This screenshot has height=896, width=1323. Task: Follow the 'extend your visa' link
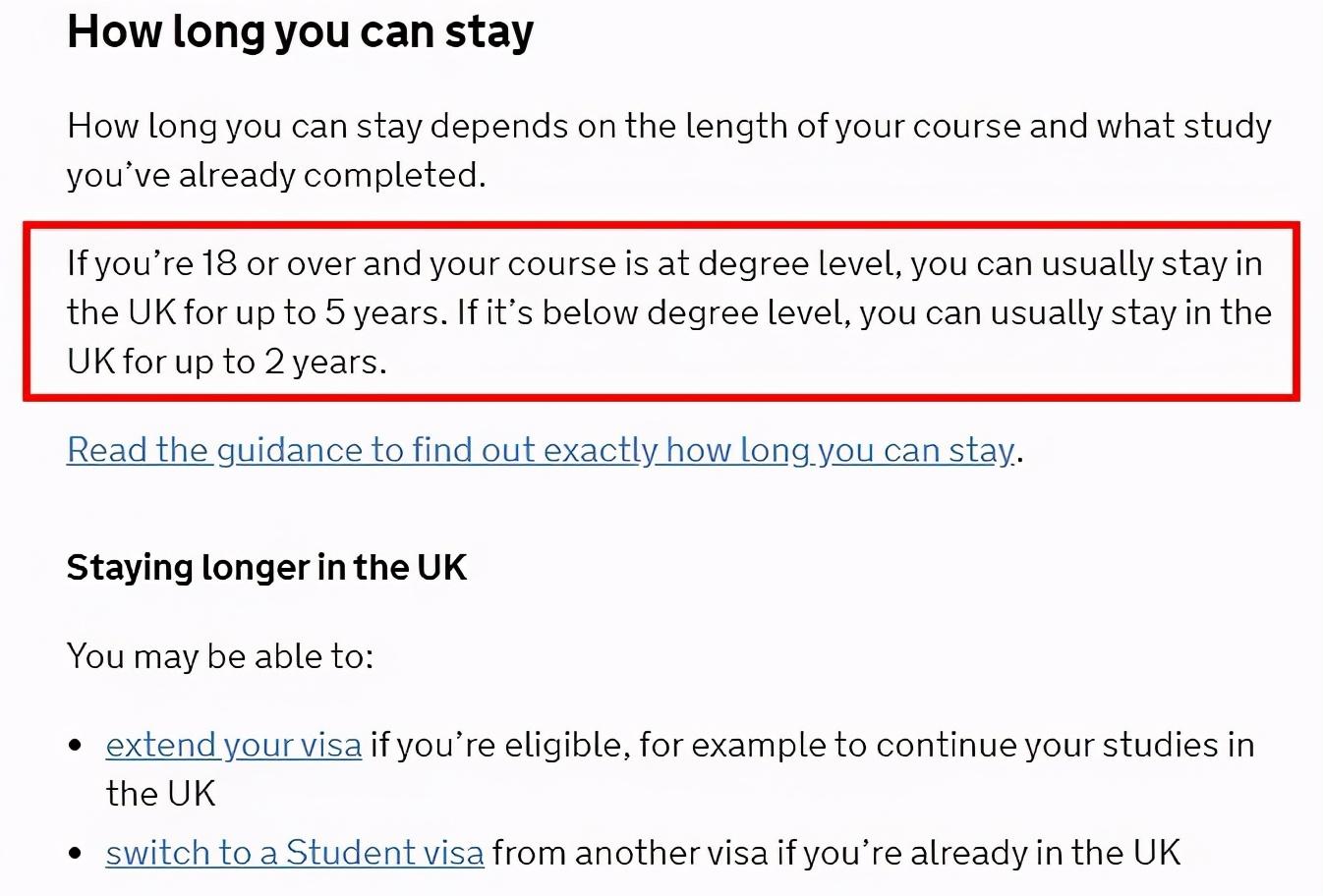tap(233, 745)
